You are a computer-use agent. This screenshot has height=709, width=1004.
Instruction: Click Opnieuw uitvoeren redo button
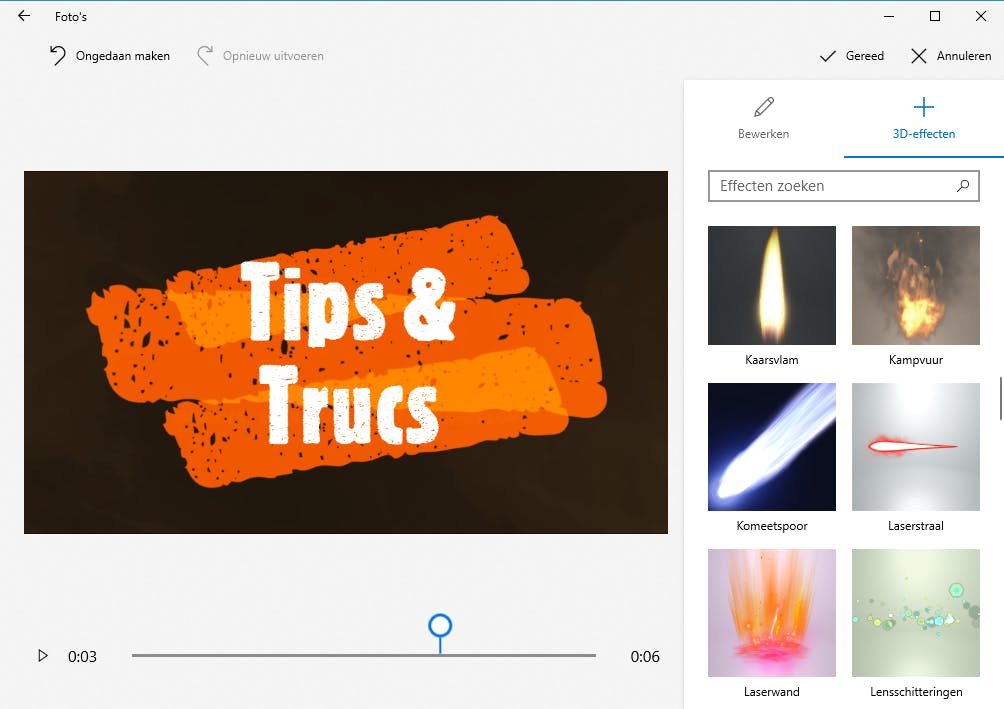click(260, 56)
